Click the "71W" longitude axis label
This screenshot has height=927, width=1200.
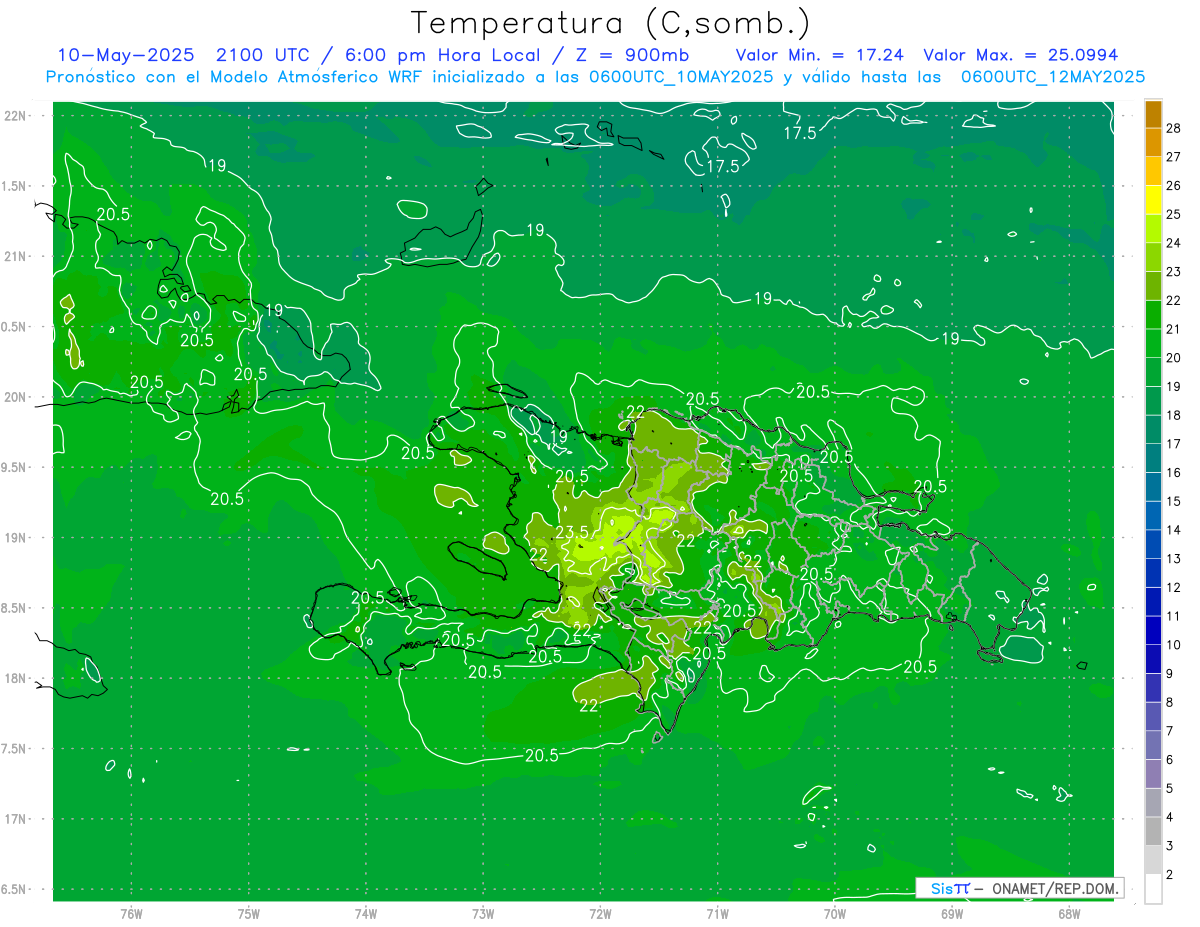(x=717, y=913)
